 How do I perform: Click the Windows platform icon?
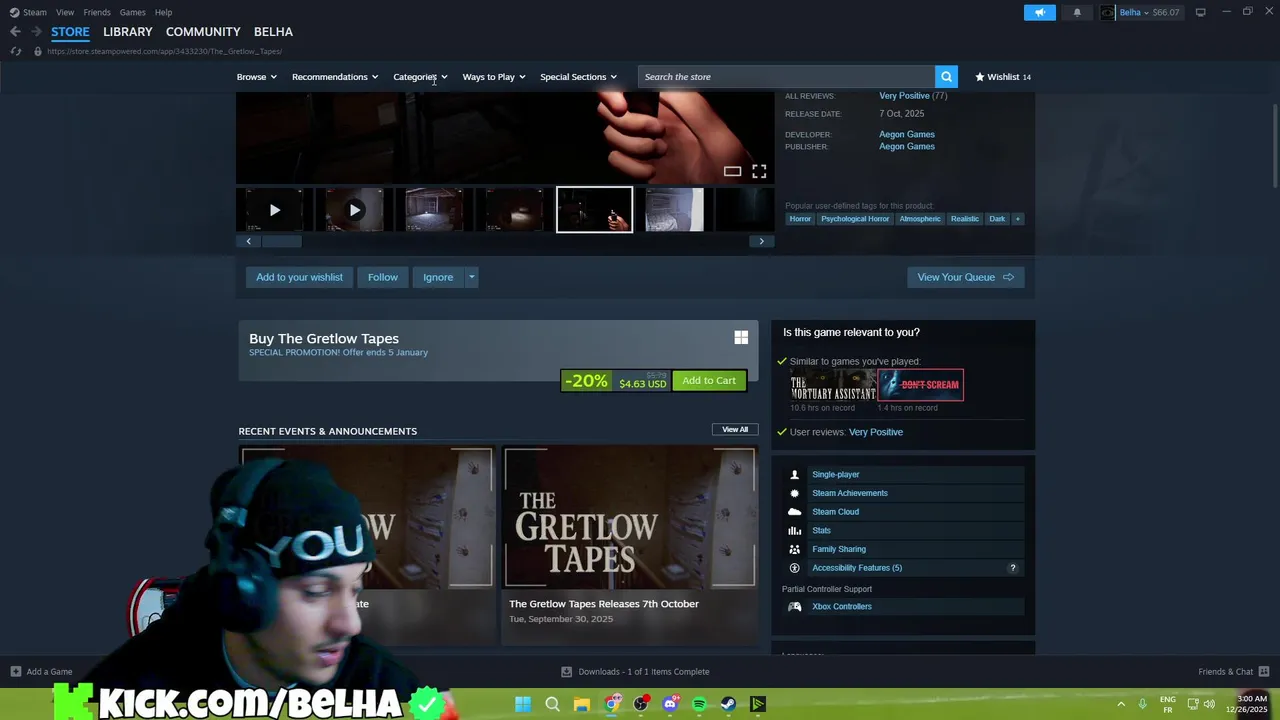point(741,338)
